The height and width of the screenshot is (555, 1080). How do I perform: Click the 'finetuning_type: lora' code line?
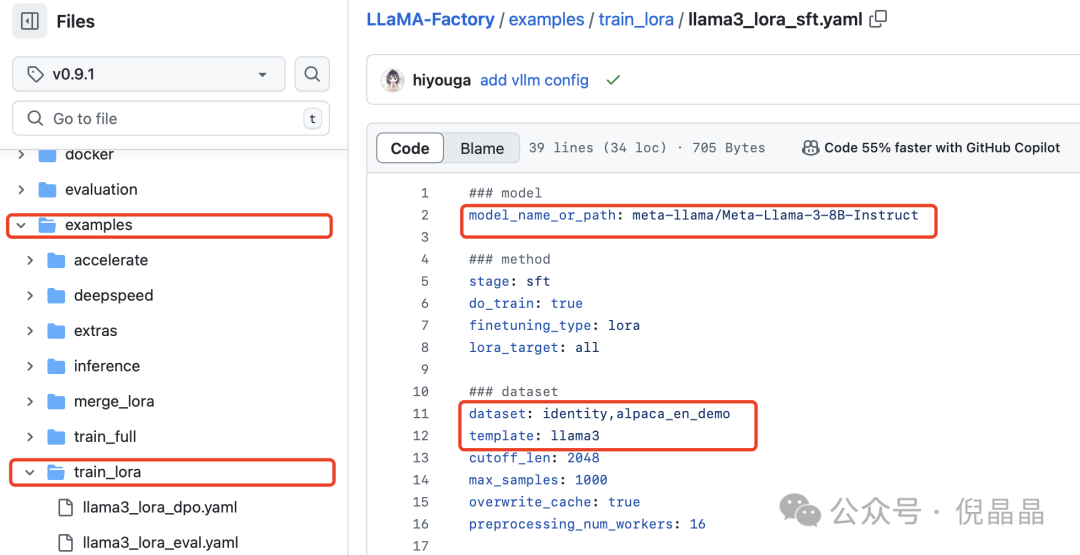pos(554,325)
